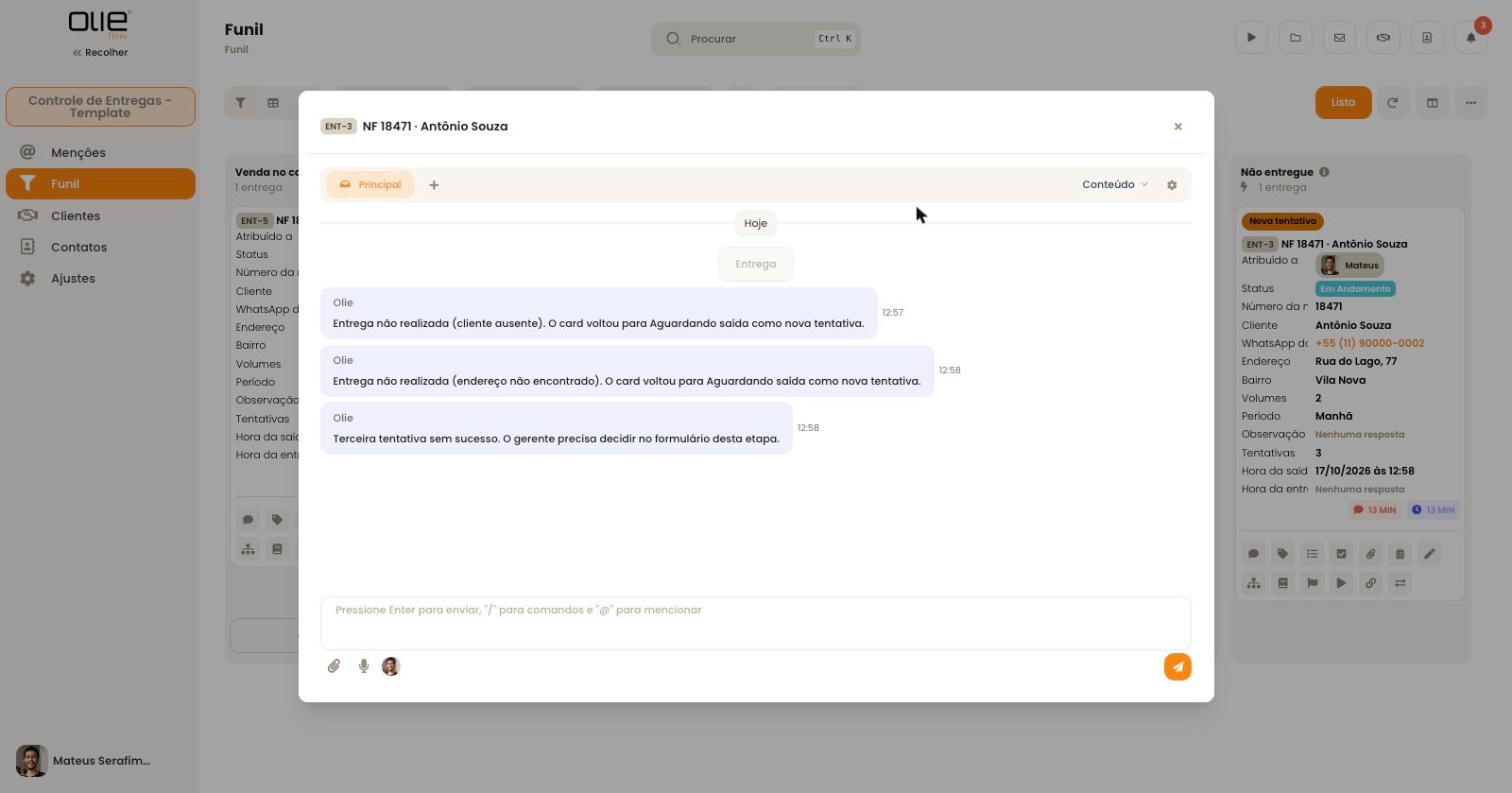The width and height of the screenshot is (1512, 793).
Task: Select the Principal tab in the dialog
Action: coord(370,185)
